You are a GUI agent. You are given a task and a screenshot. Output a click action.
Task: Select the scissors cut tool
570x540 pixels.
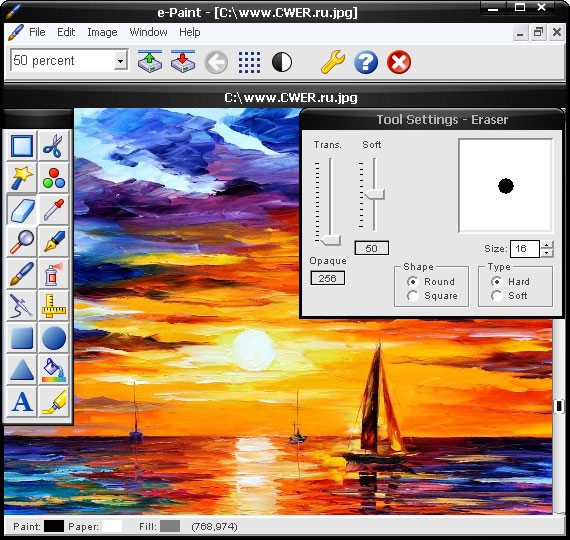point(53,146)
